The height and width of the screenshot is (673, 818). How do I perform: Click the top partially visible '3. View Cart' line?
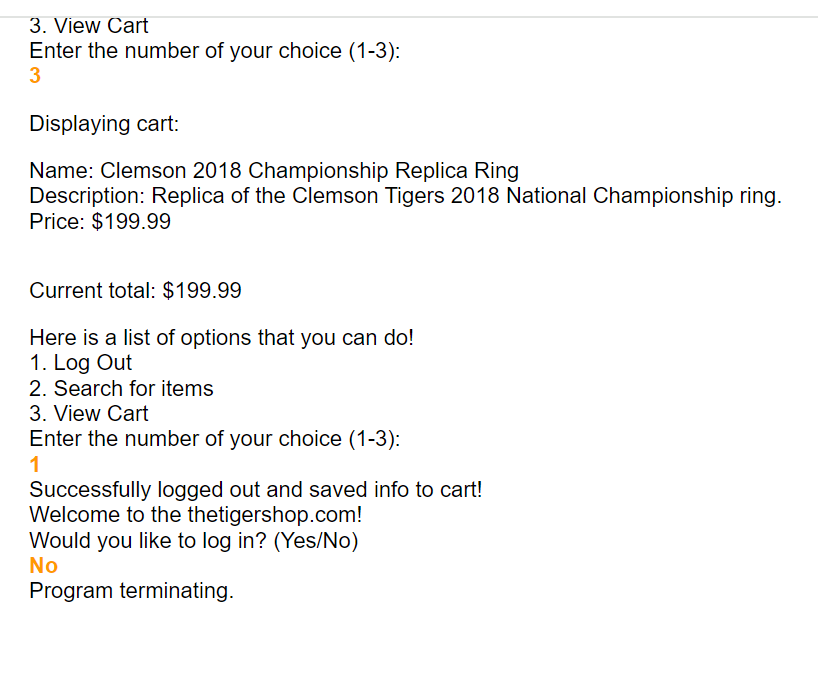(89, 26)
